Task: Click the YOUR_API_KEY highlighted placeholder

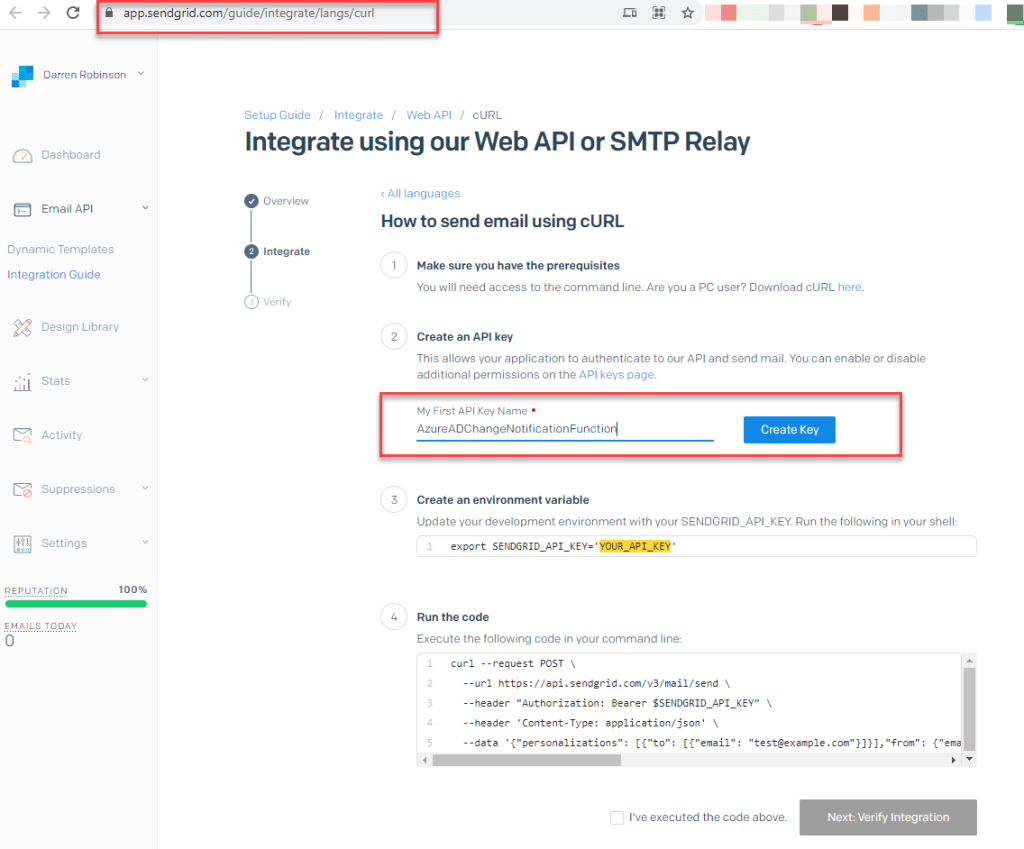Action: pyautogui.click(x=635, y=547)
